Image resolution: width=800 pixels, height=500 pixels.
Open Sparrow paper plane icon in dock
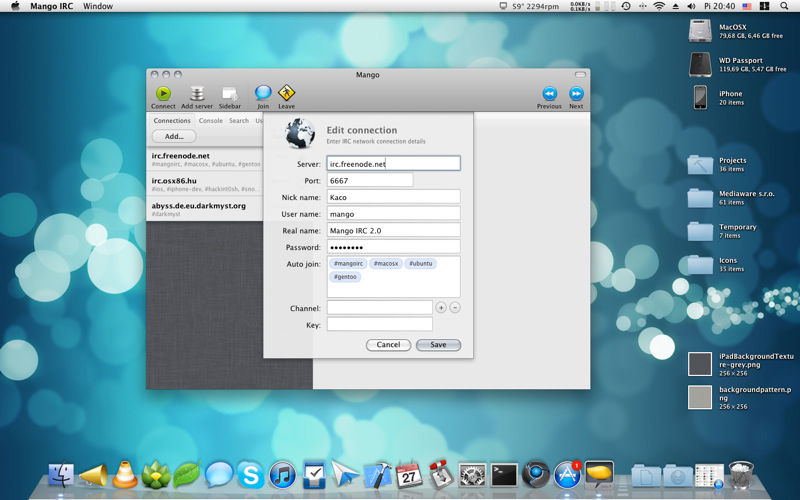click(345, 474)
